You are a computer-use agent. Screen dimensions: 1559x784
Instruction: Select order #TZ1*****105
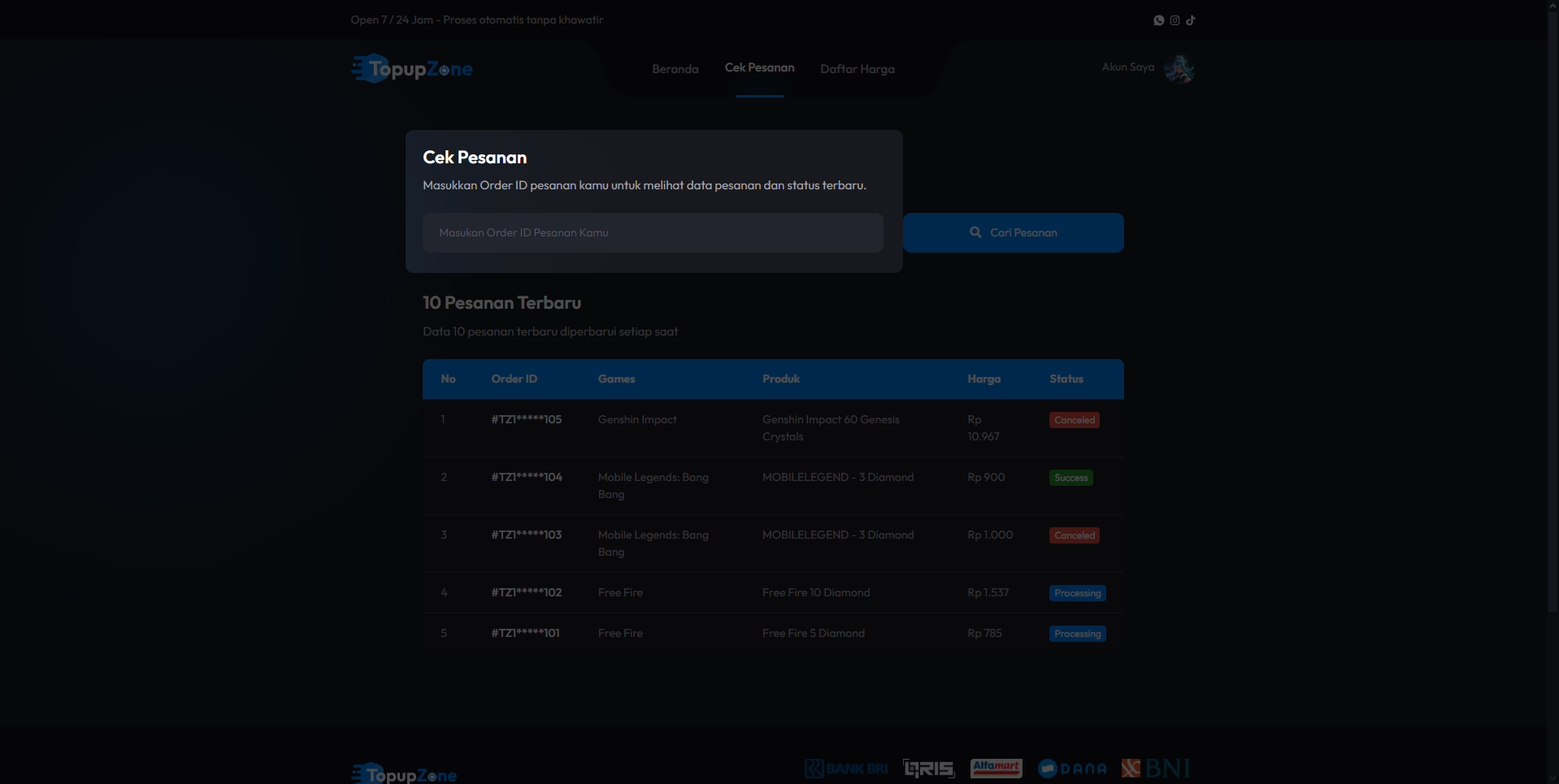click(527, 420)
